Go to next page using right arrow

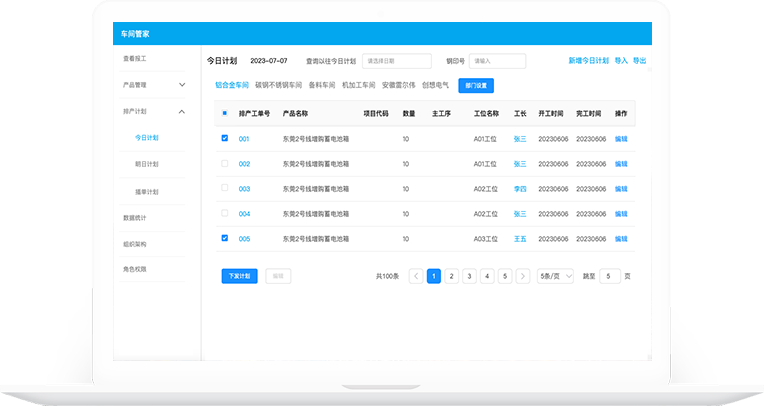point(522,276)
